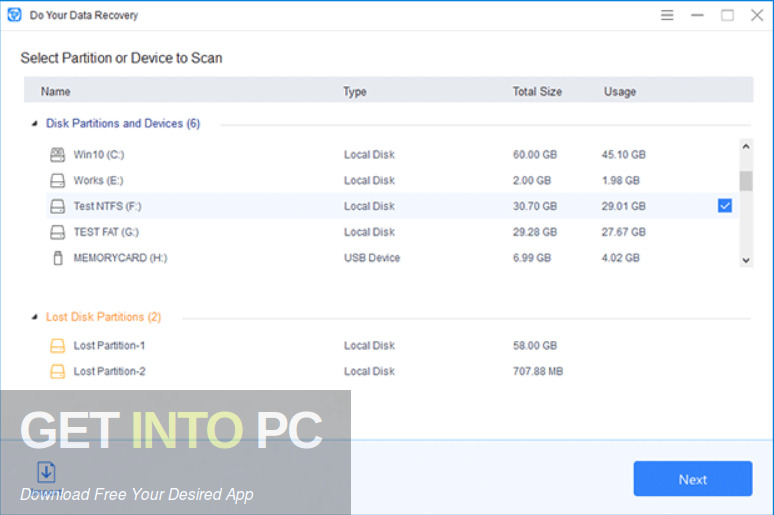Click the 29.28 GB total size value
Viewport: 774px width, 515px height.
[x=535, y=232]
